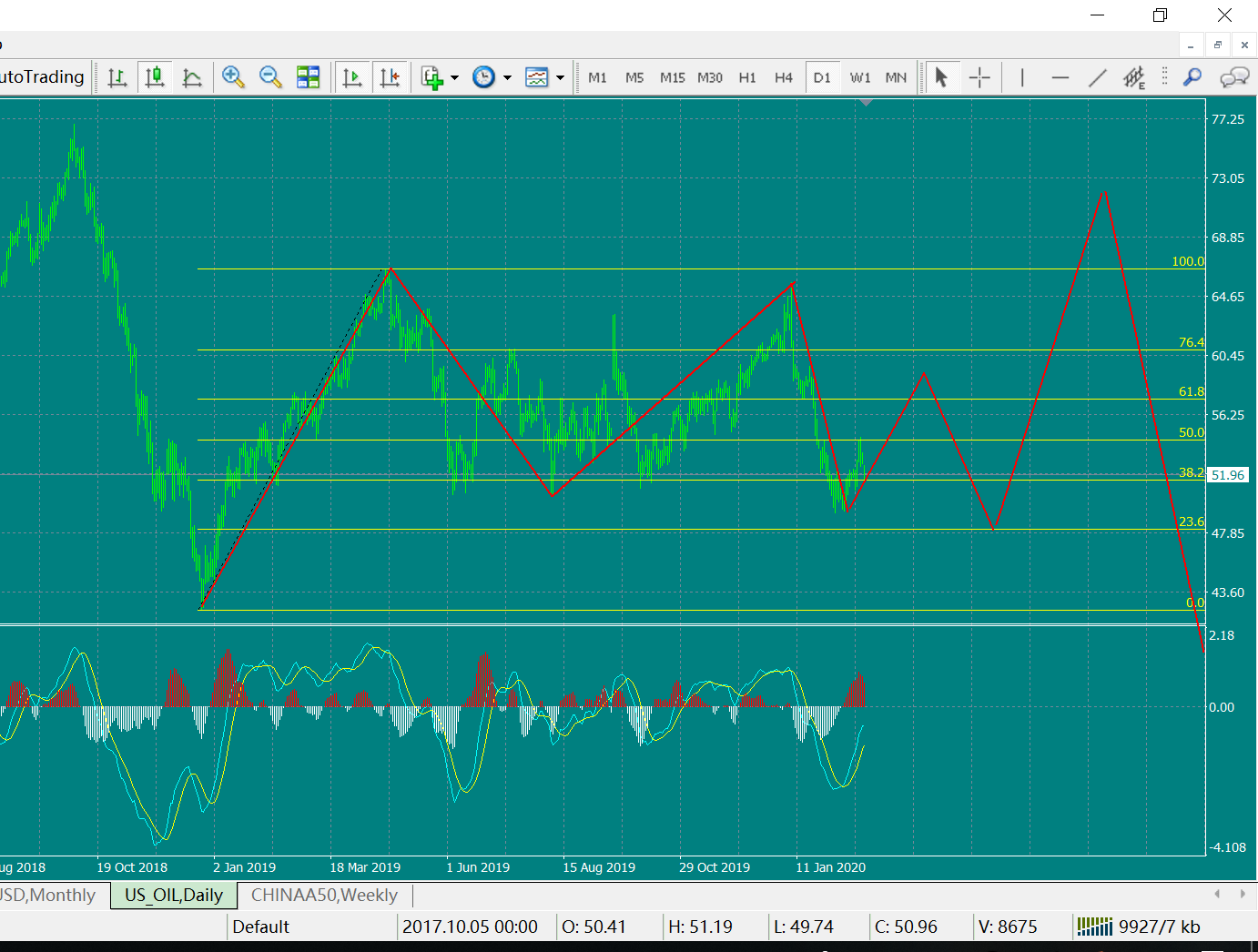Click the 50.0 Fibonacci level label

click(1191, 432)
